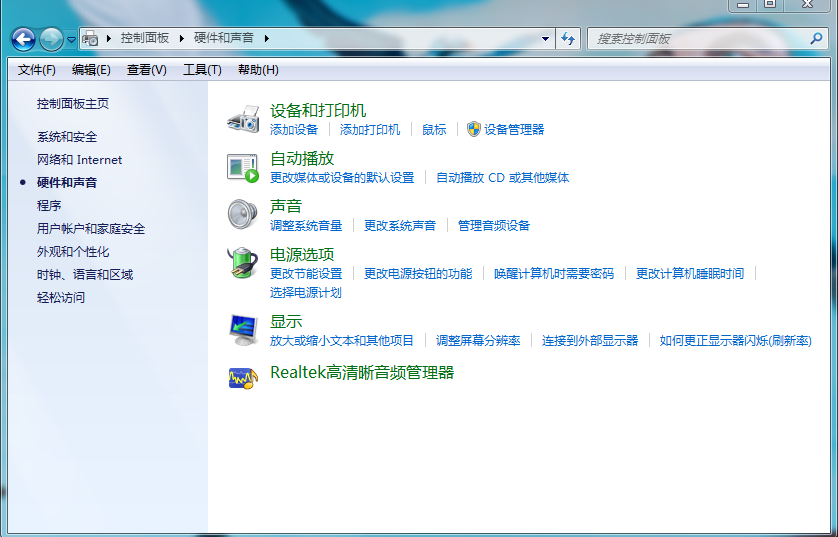Click the AutoPlay icon next to 自动播放
The height and width of the screenshot is (537, 838).
[x=243, y=168]
